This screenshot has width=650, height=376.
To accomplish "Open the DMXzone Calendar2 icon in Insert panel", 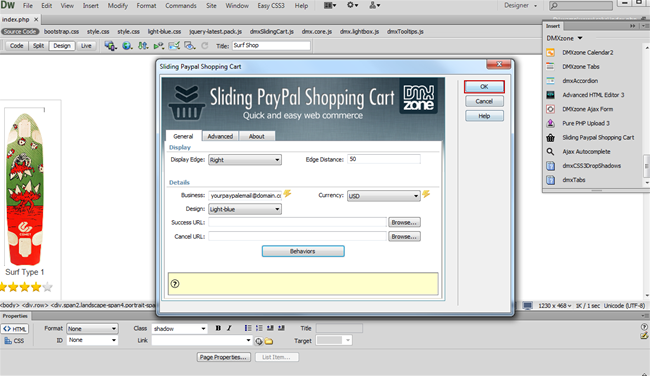I will click(550, 53).
